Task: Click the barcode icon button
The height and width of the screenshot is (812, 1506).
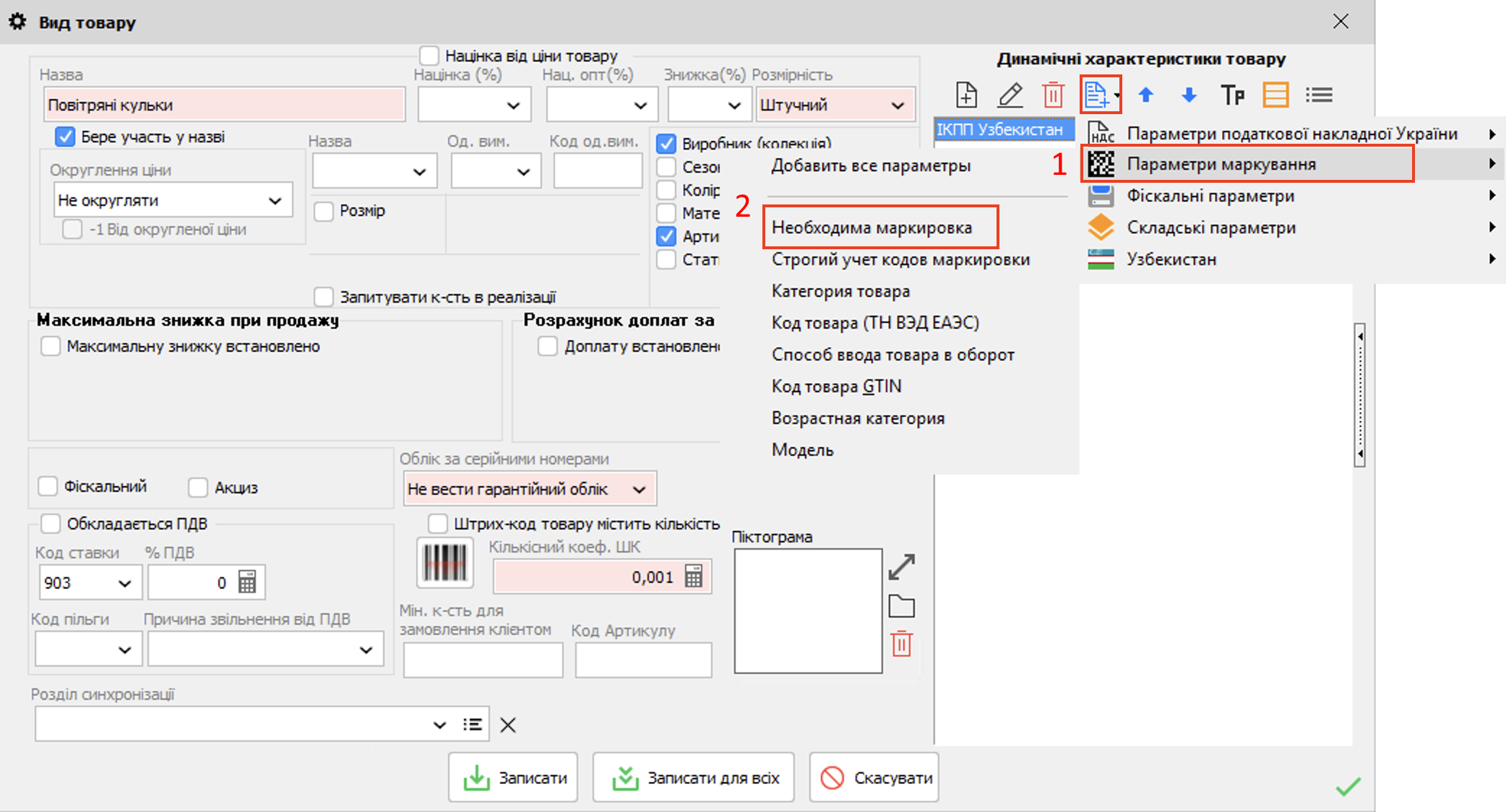Action: 444,562
